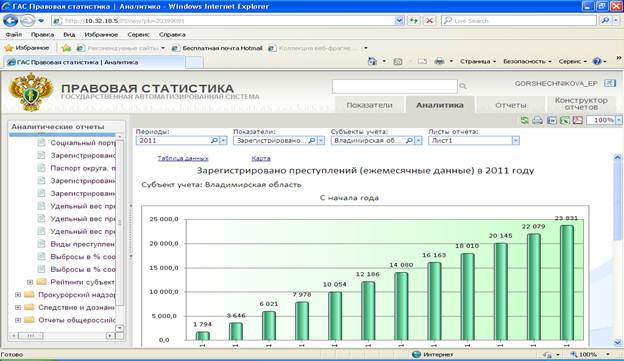Screen dimensions: 624x361
Task: Click the Таблица данных link
Action: [x=183, y=158]
